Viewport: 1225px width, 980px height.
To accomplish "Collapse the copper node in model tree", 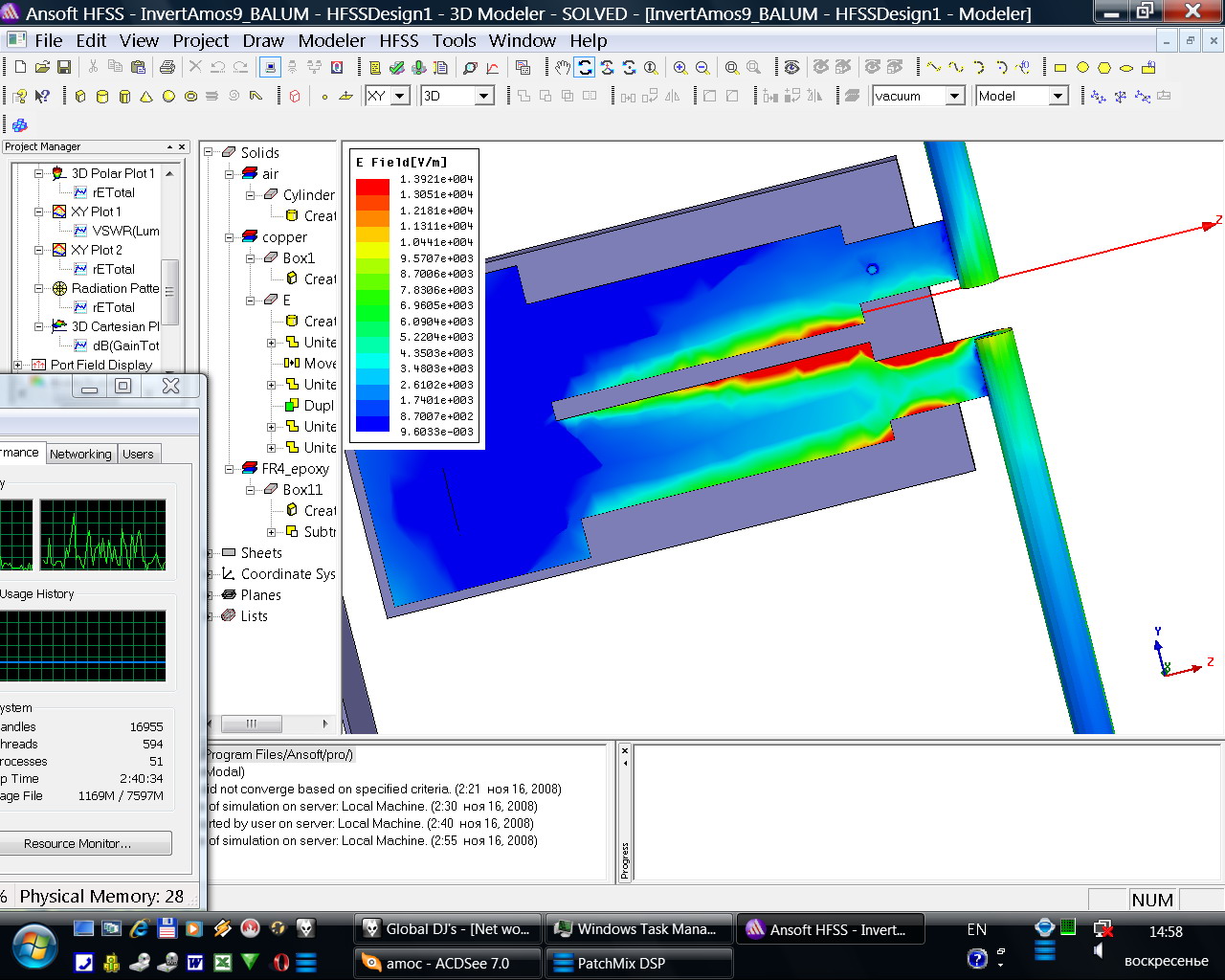I will coord(230,237).
